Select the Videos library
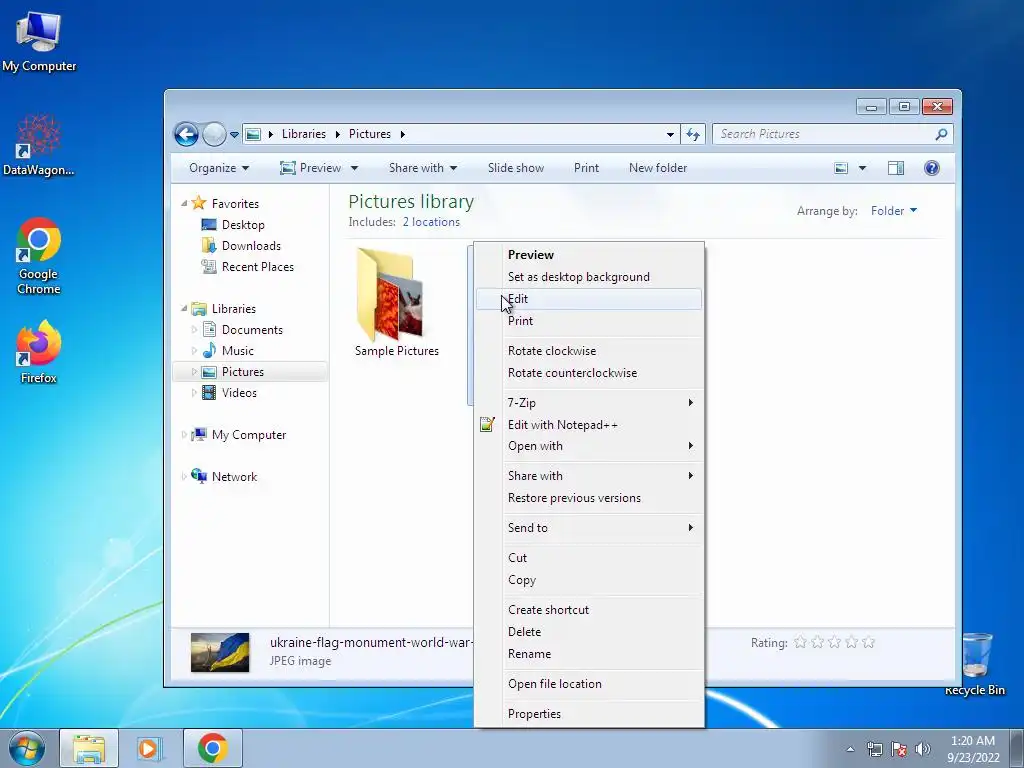 coord(239,392)
